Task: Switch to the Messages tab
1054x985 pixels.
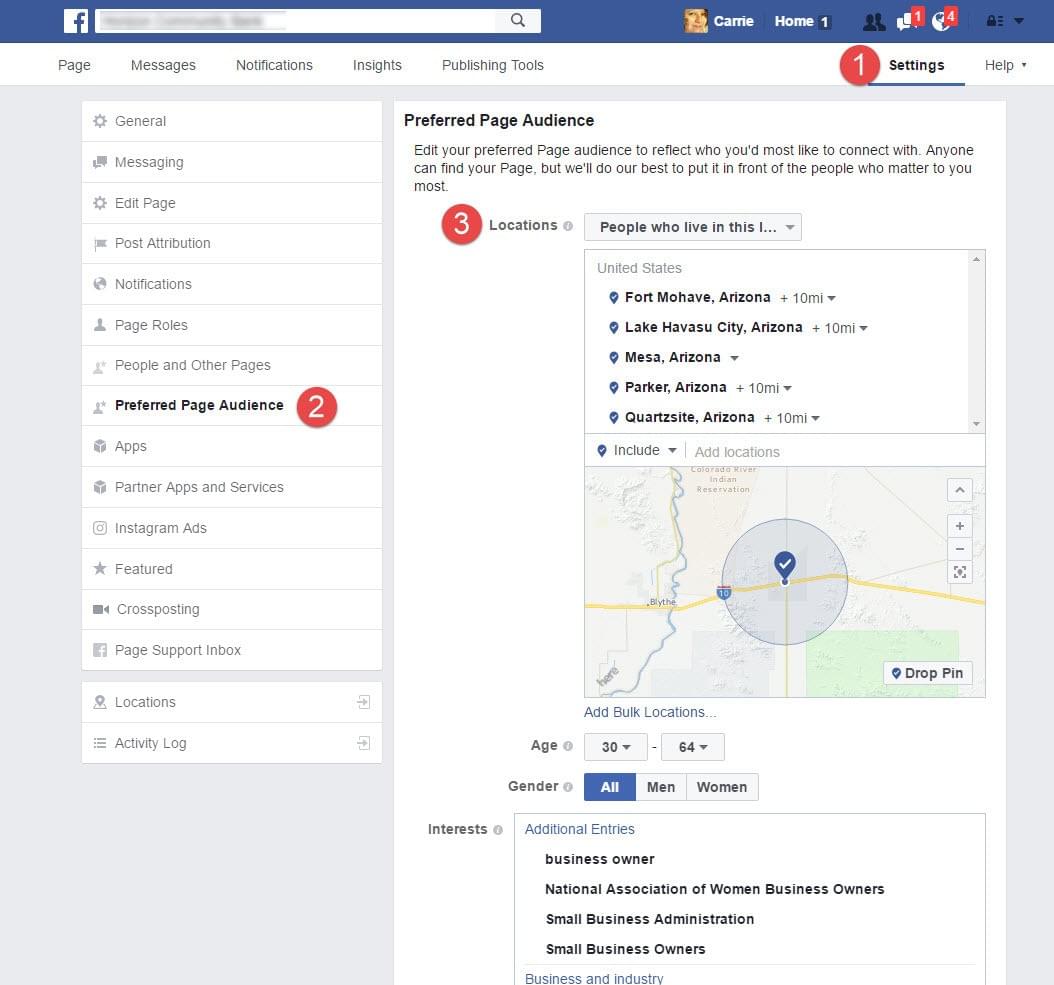Action: coord(163,65)
